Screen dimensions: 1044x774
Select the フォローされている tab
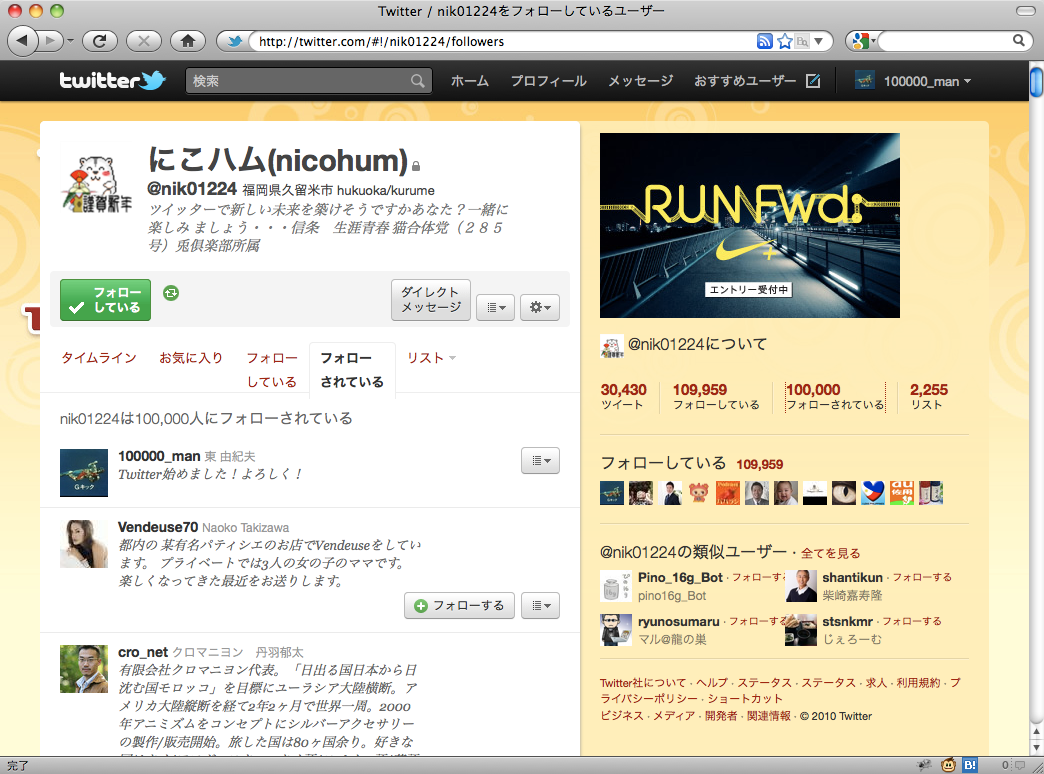pos(352,370)
